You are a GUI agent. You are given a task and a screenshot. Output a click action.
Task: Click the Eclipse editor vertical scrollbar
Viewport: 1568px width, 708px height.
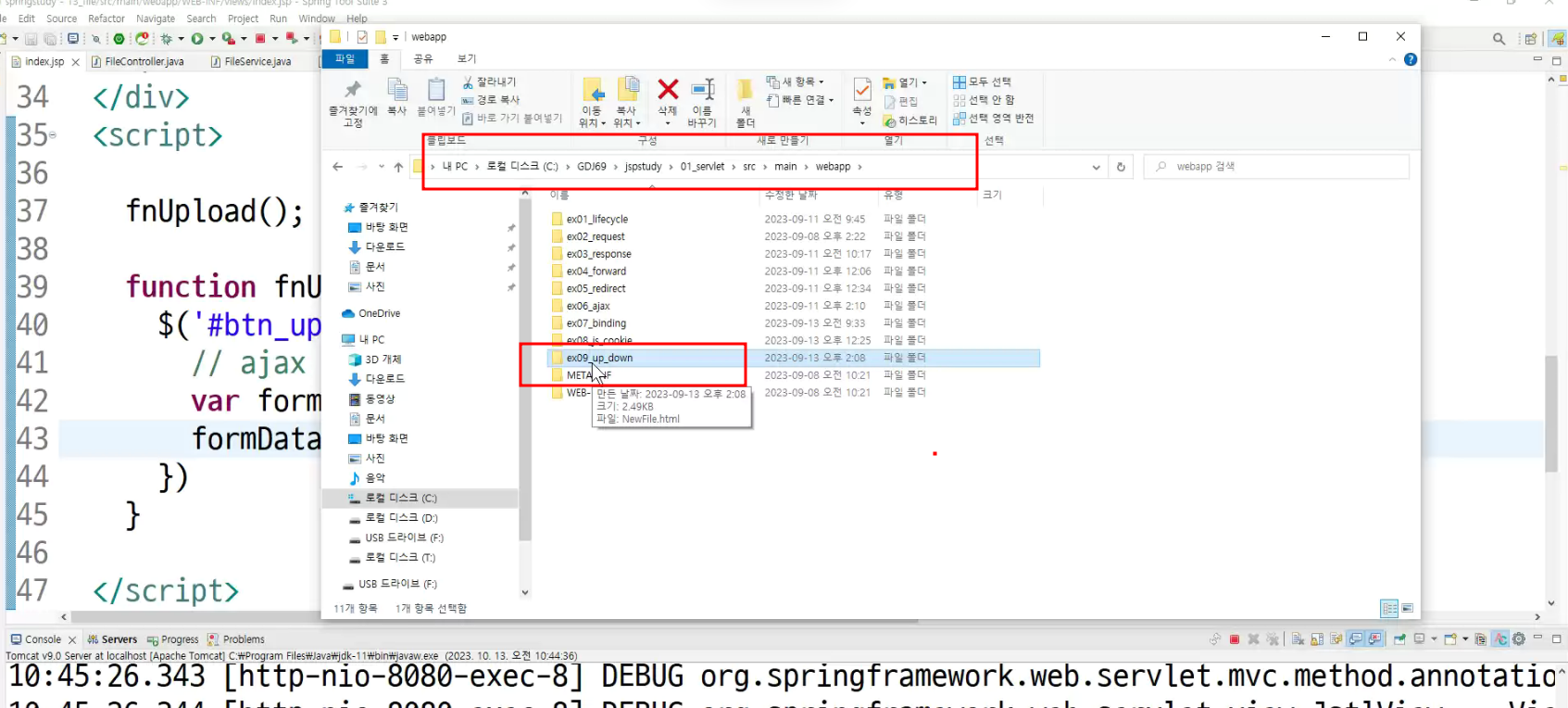[1551, 413]
